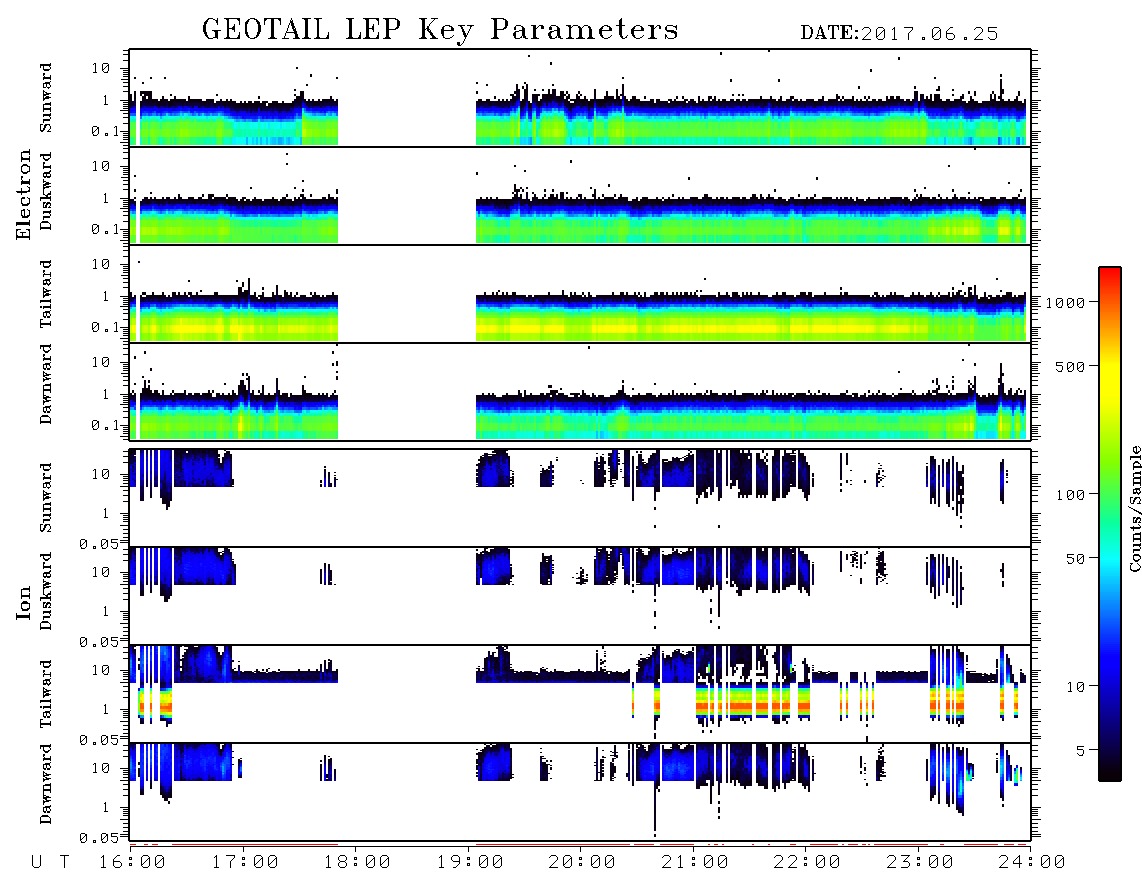Click the 'Counts/Sample' color bar label
Viewport: 1142px width, 880px height.
pos(1134,508)
